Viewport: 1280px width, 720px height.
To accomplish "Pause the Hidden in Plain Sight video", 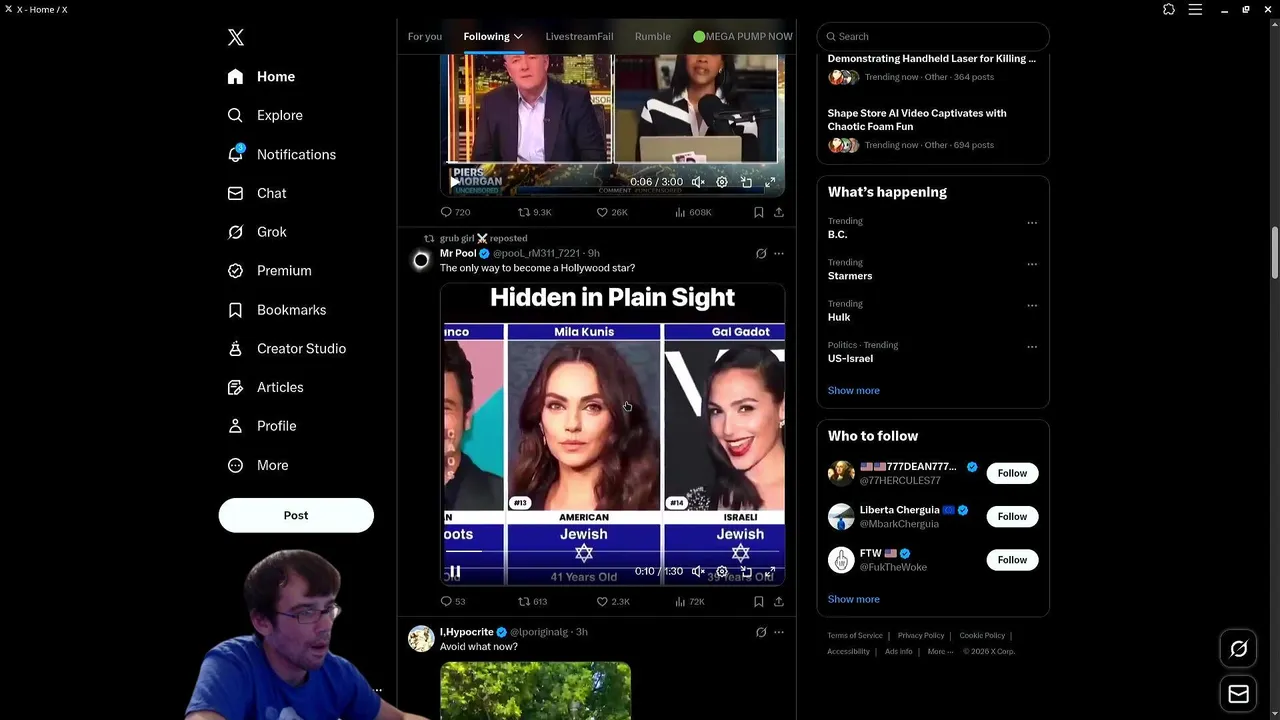I will [x=455, y=571].
